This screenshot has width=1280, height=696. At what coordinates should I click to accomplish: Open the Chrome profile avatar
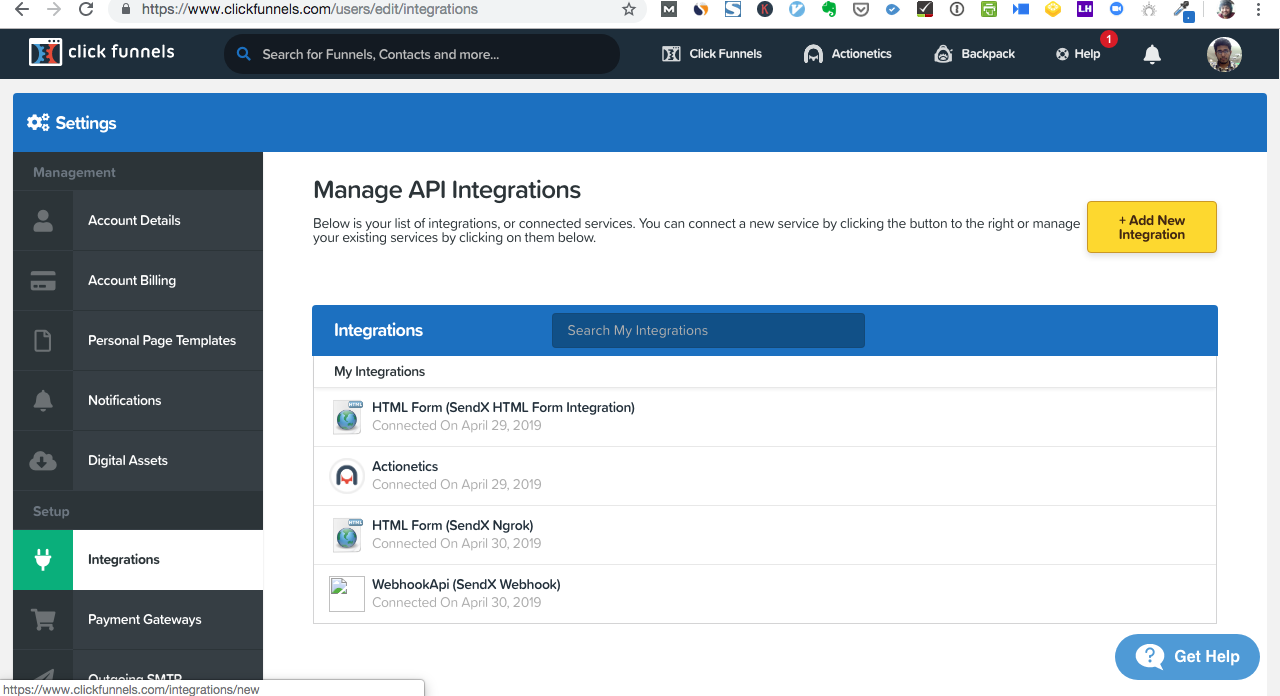tap(1226, 9)
